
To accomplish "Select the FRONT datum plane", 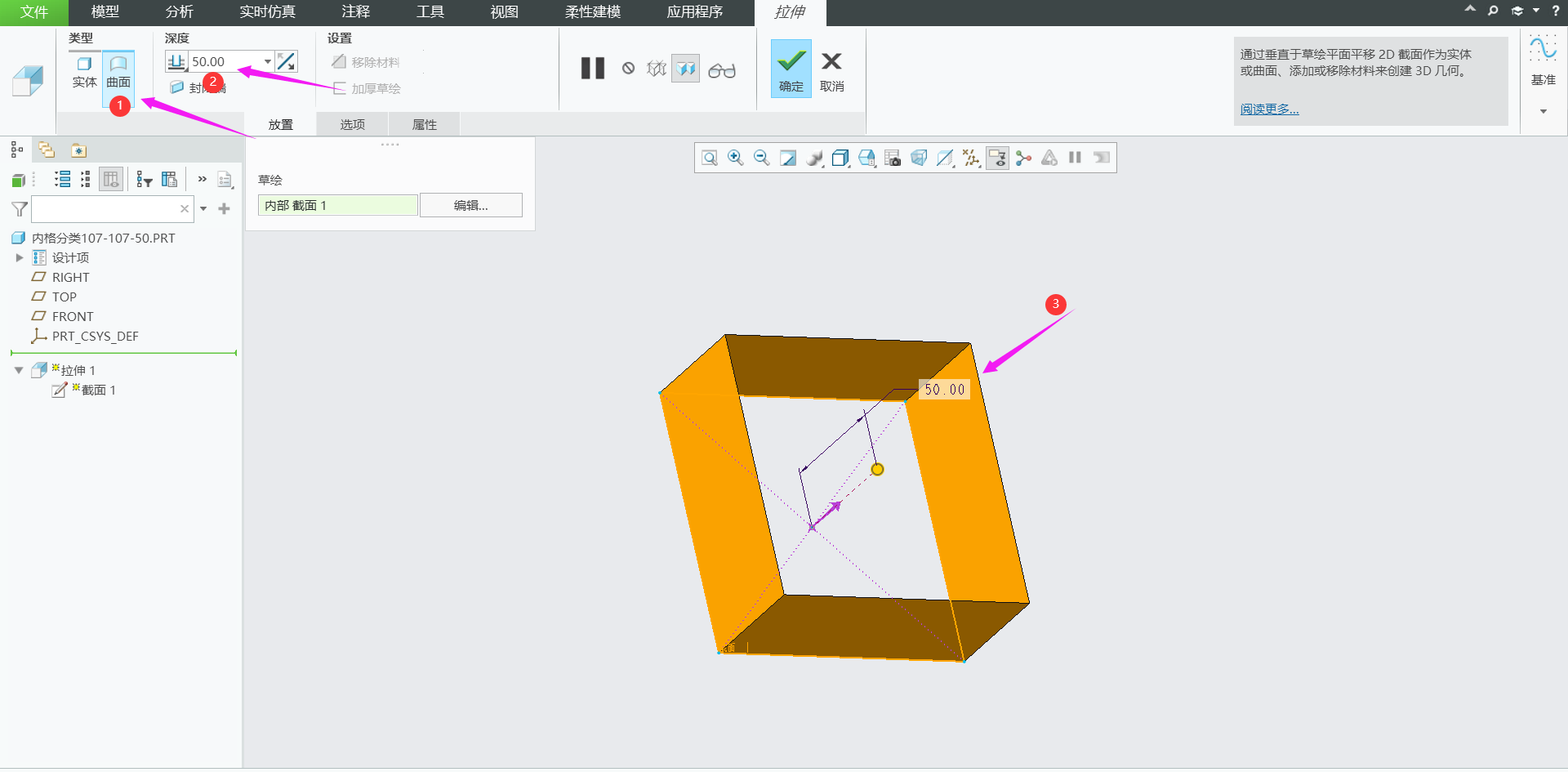I will pyautogui.click(x=73, y=316).
